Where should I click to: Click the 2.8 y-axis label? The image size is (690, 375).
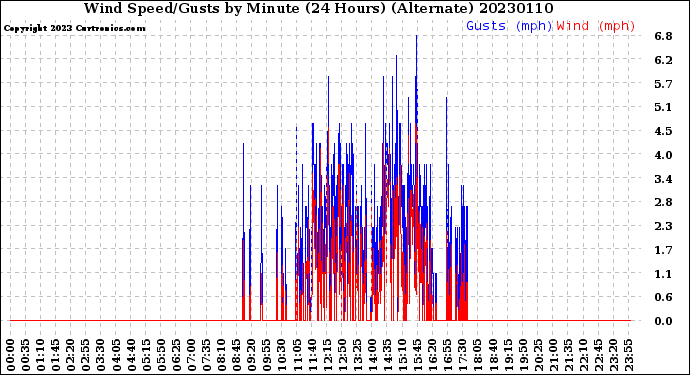664,202
